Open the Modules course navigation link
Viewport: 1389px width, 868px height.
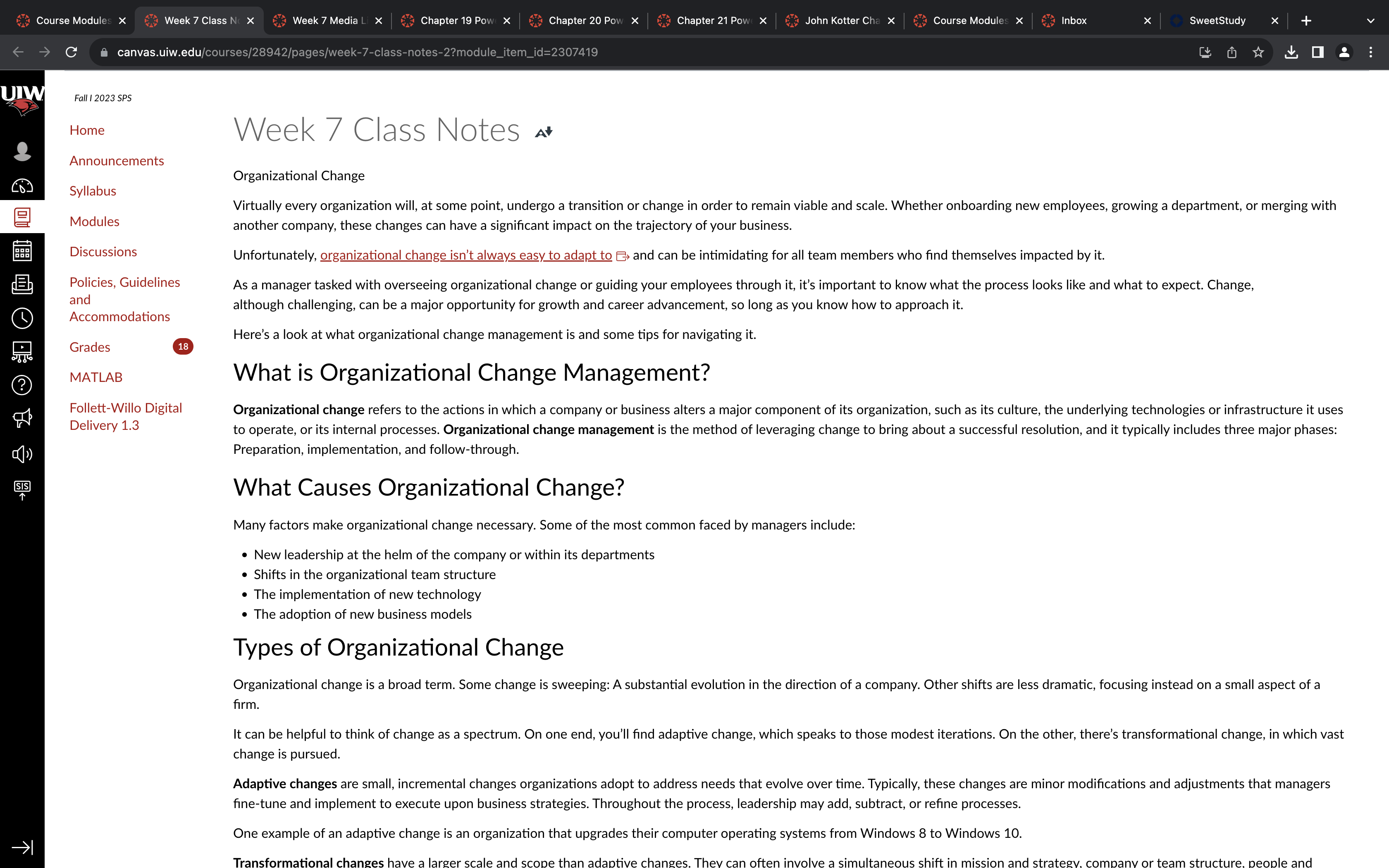pos(94,221)
